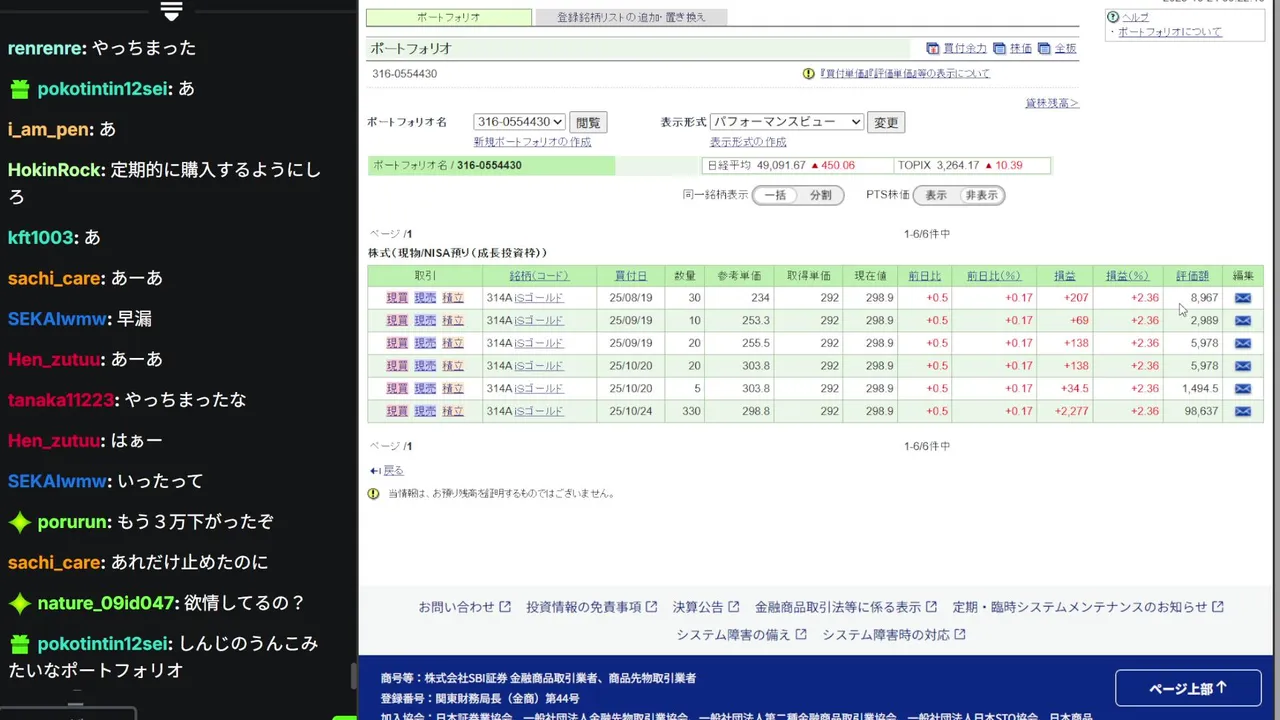Click the 変更 button

point(886,123)
